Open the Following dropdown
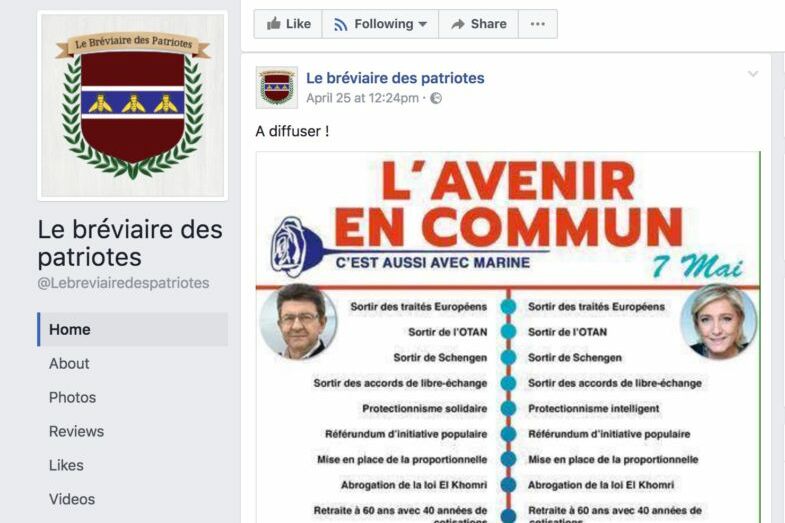This screenshot has height=523, width=785. click(x=380, y=24)
